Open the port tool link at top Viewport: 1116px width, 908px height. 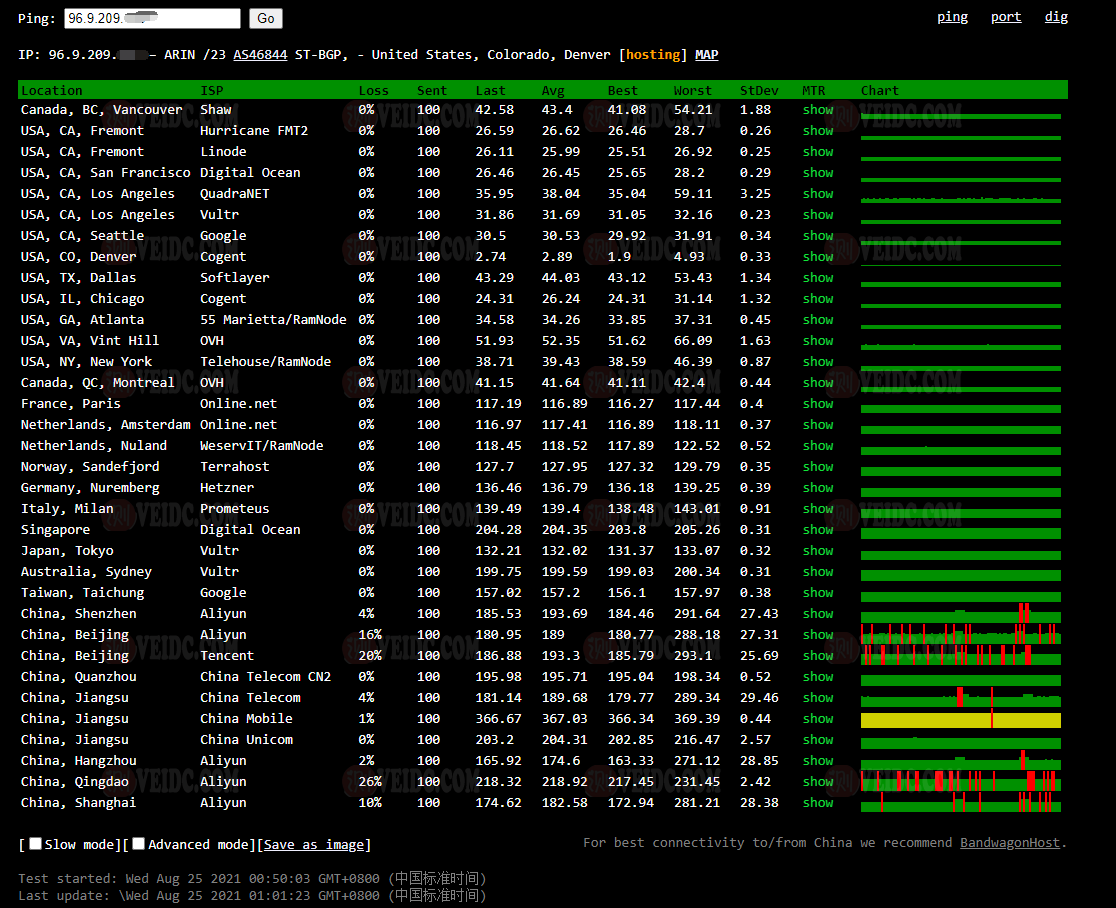point(1006,17)
